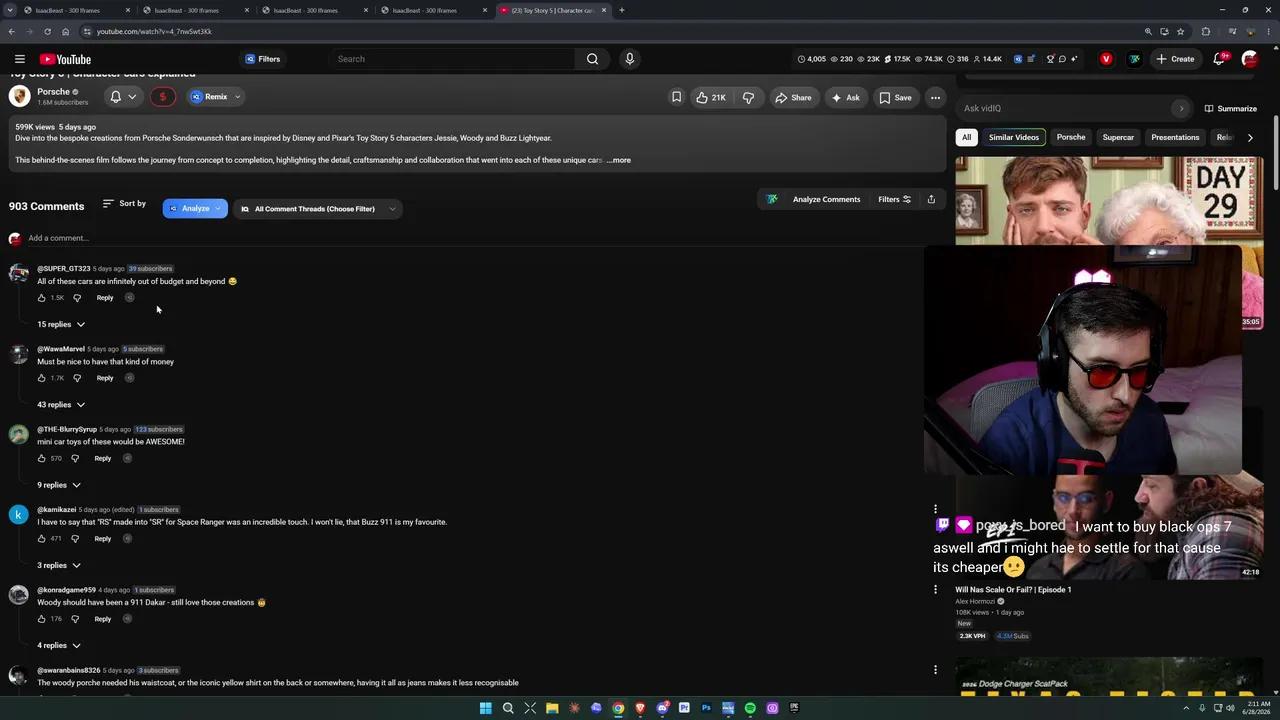
Task: Click the Save button
Action: point(895,97)
